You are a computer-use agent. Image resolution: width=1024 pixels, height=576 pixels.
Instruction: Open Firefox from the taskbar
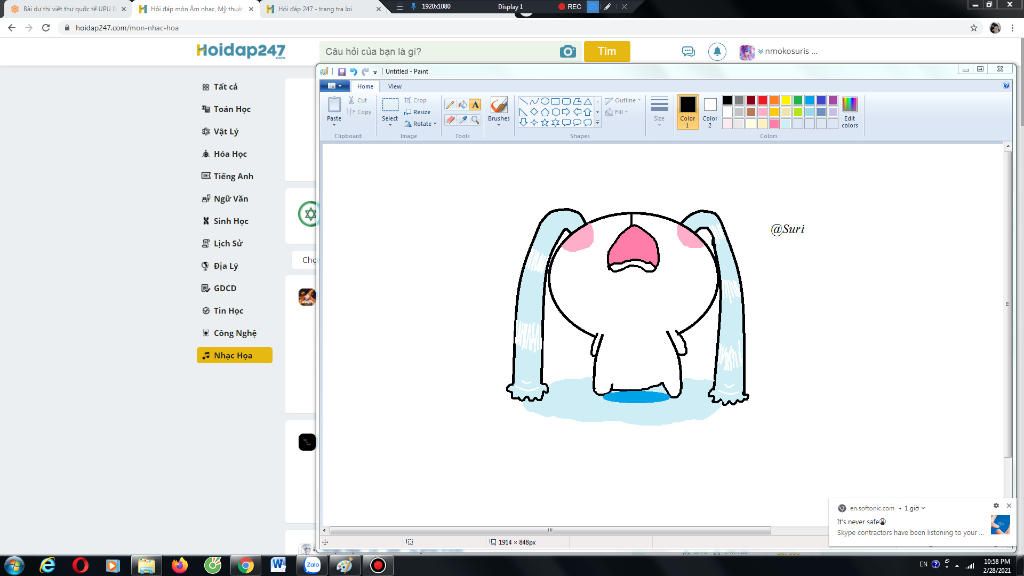click(180, 565)
